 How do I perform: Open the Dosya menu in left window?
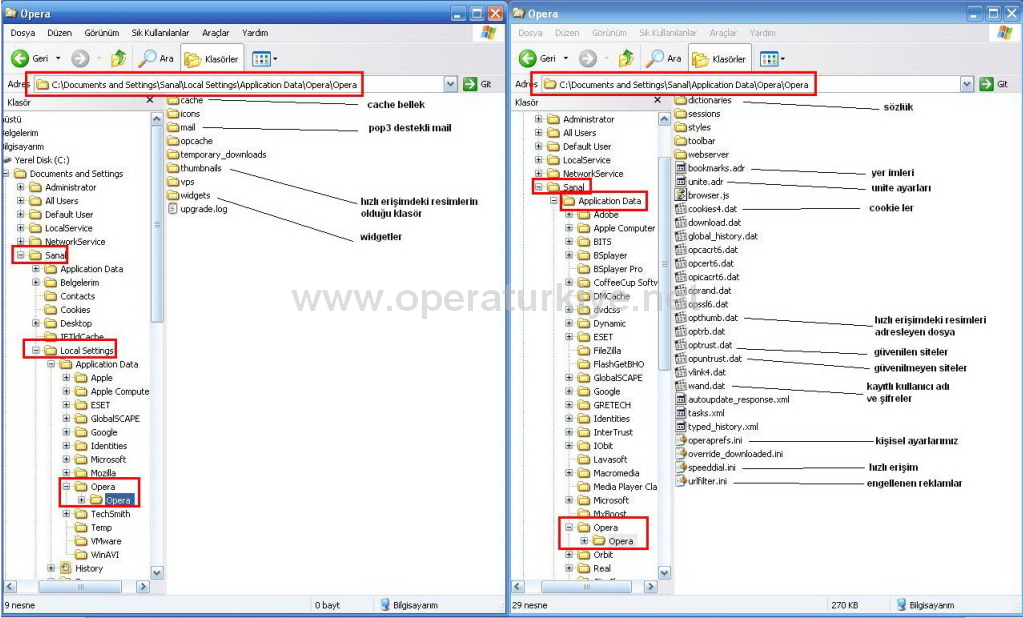(22, 33)
